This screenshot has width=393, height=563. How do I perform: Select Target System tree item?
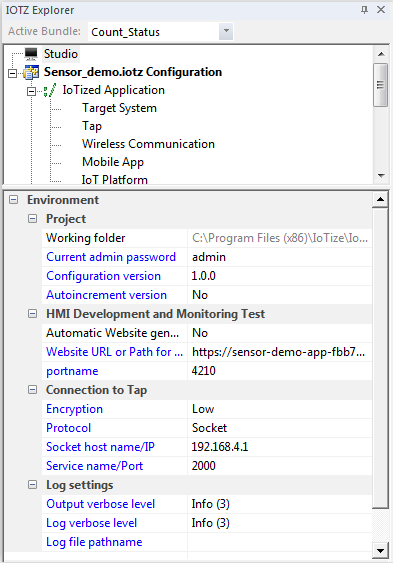coord(119,108)
